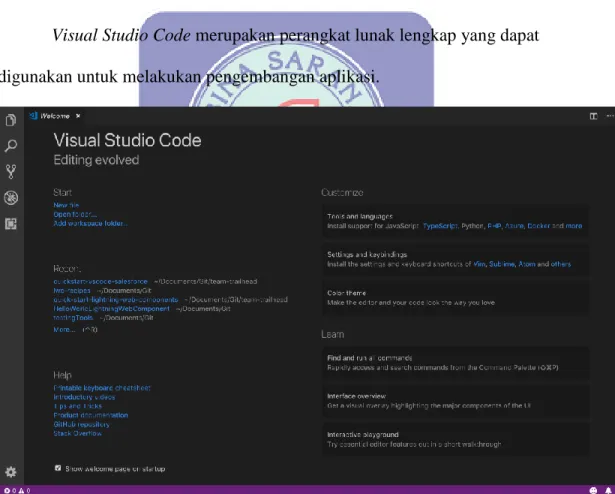The height and width of the screenshot is (494, 615).
Task: Click the notifications bell in status bar
Action: coord(609,490)
